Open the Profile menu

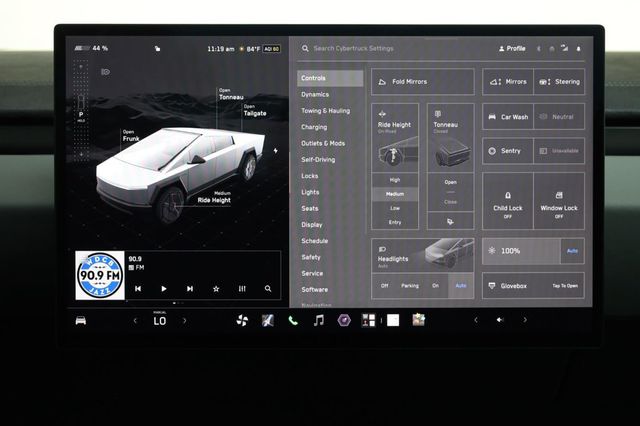[x=512, y=48]
